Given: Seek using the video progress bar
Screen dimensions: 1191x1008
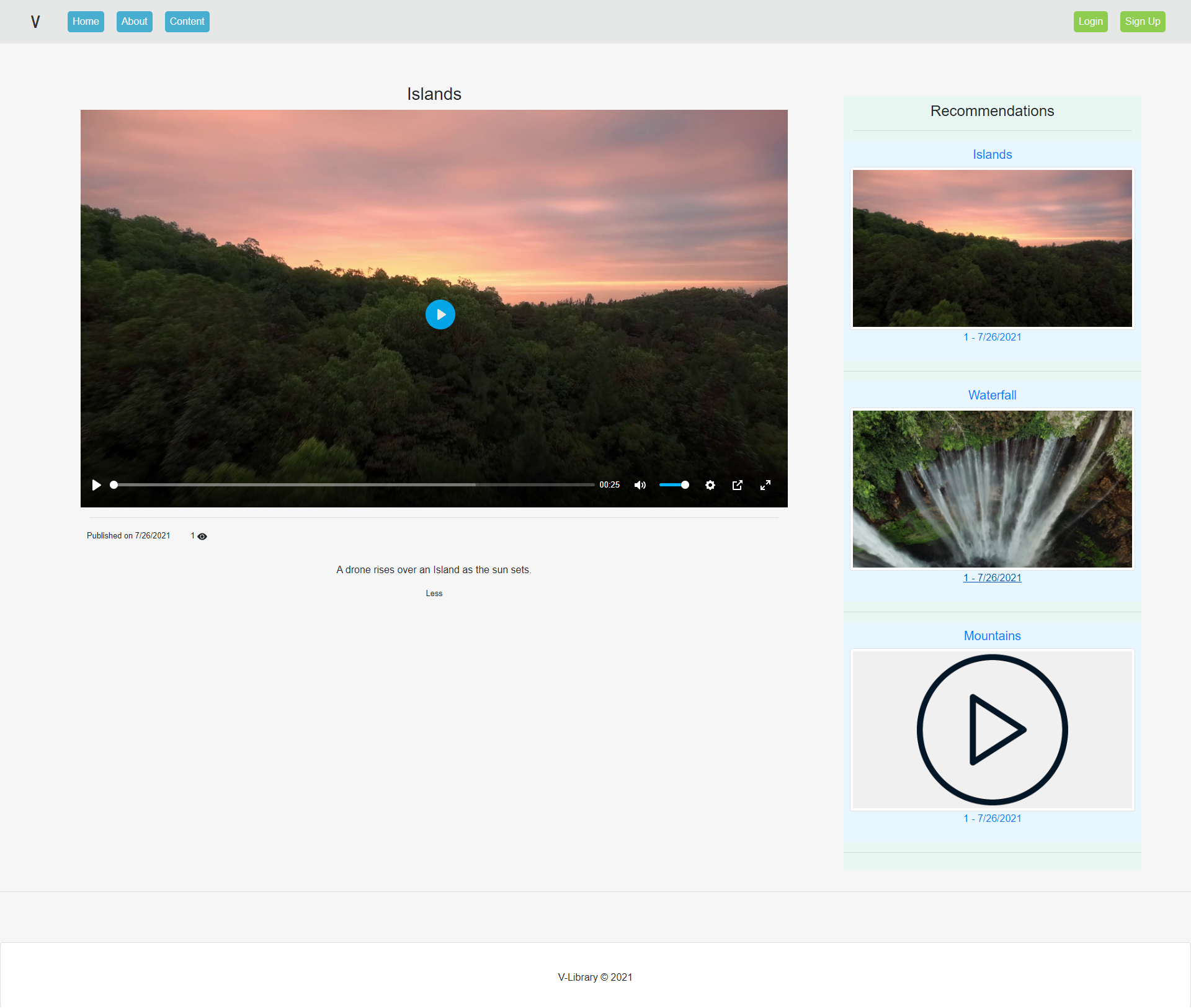Looking at the screenshot, I should [x=354, y=485].
